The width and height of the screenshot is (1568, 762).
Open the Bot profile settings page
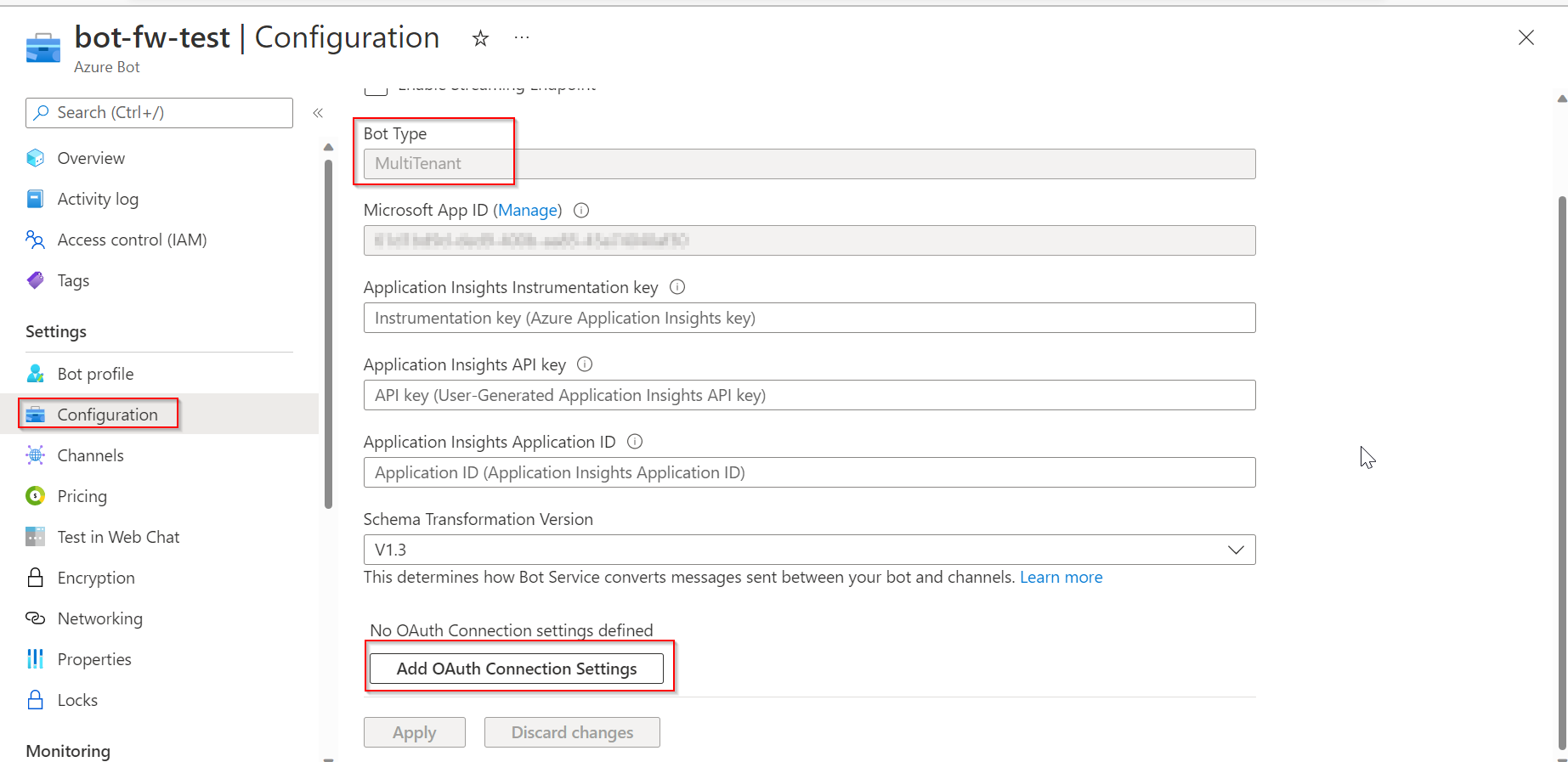point(95,374)
